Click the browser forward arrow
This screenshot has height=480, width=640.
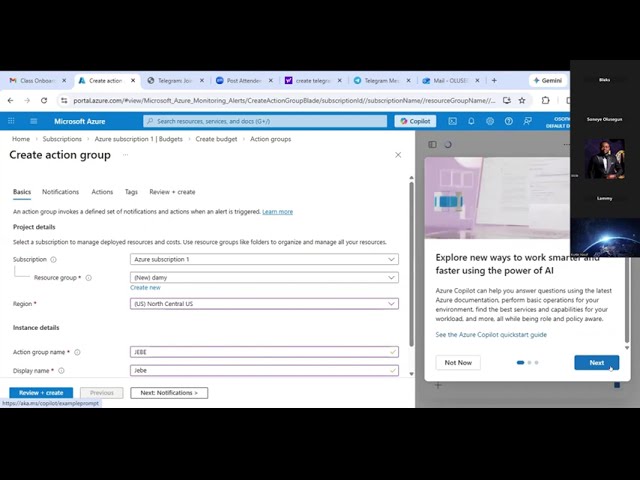(27, 100)
